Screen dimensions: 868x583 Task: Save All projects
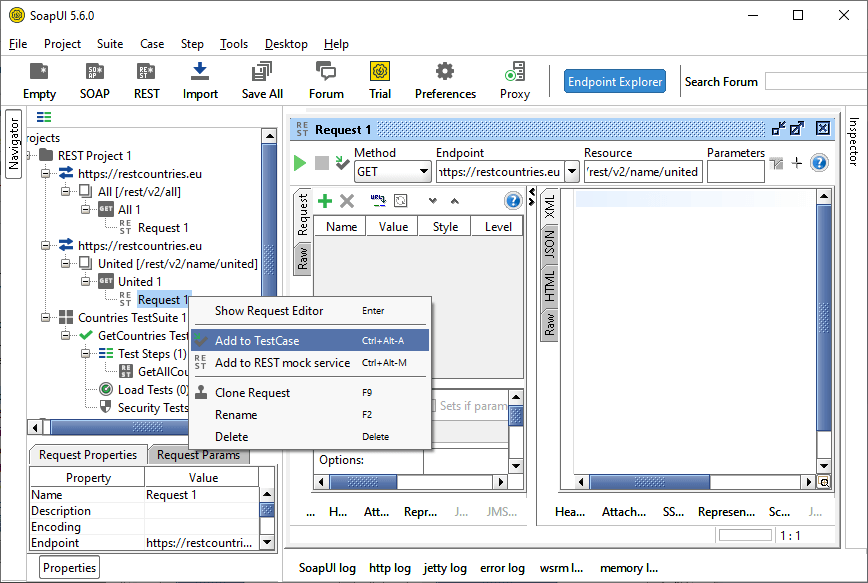[262, 81]
